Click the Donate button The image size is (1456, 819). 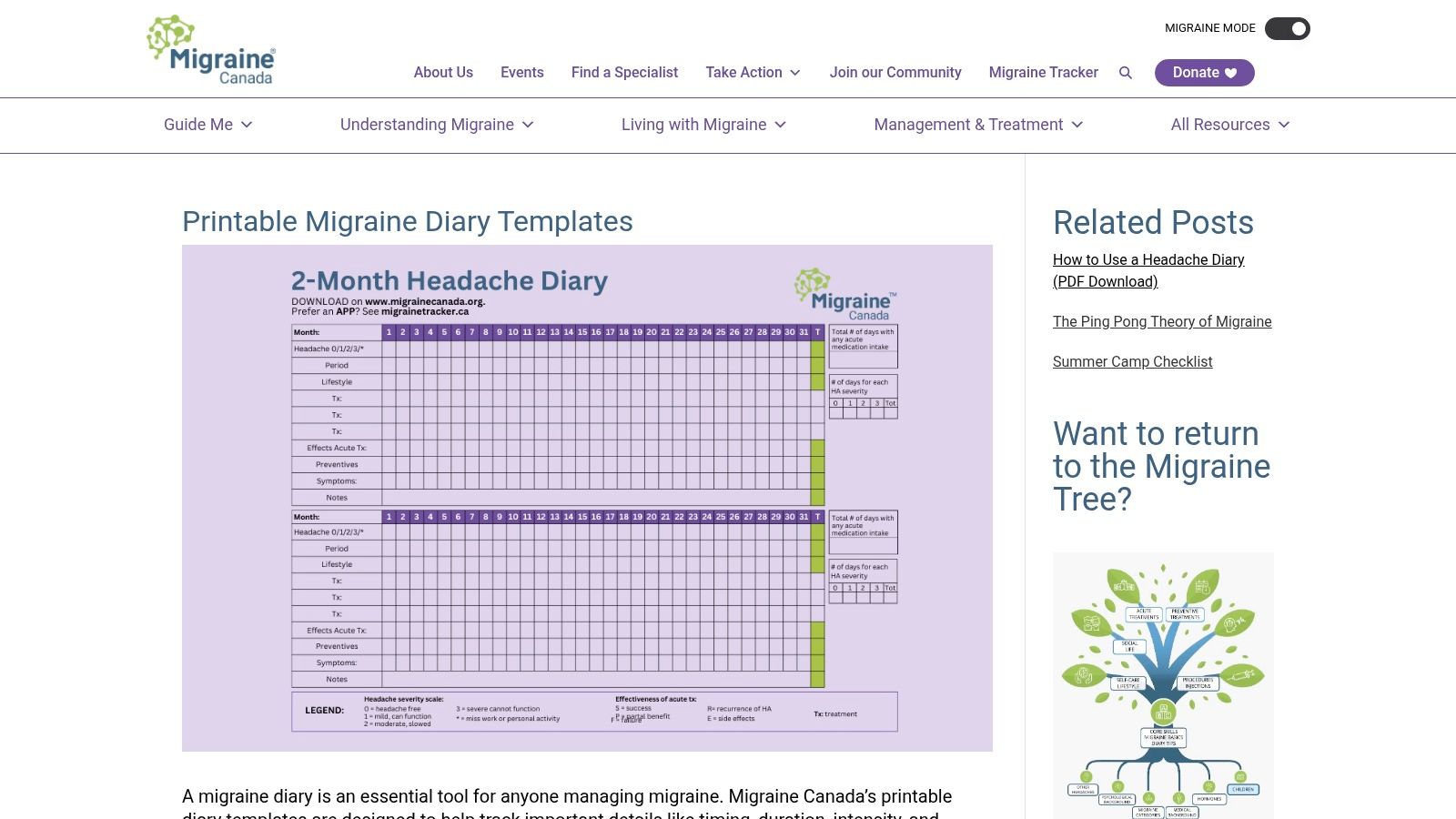pyautogui.click(x=1204, y=73)
